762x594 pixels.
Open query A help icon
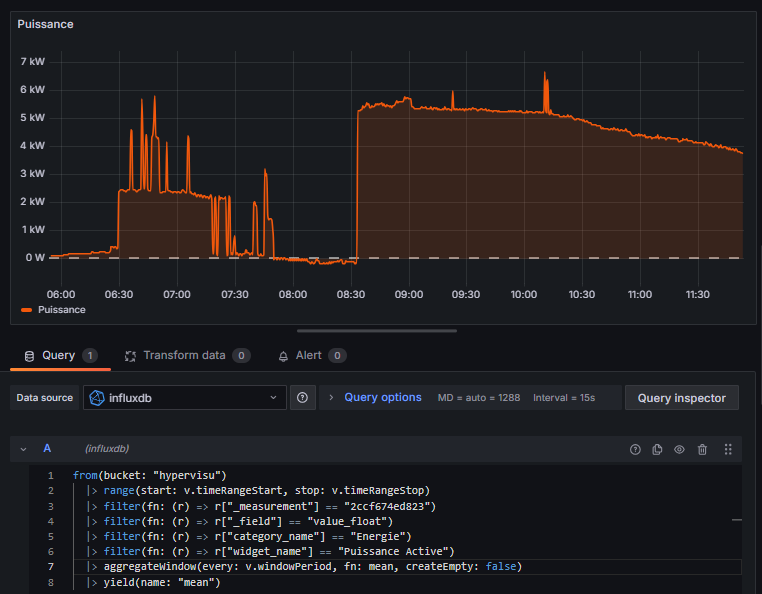click(634, 449)
